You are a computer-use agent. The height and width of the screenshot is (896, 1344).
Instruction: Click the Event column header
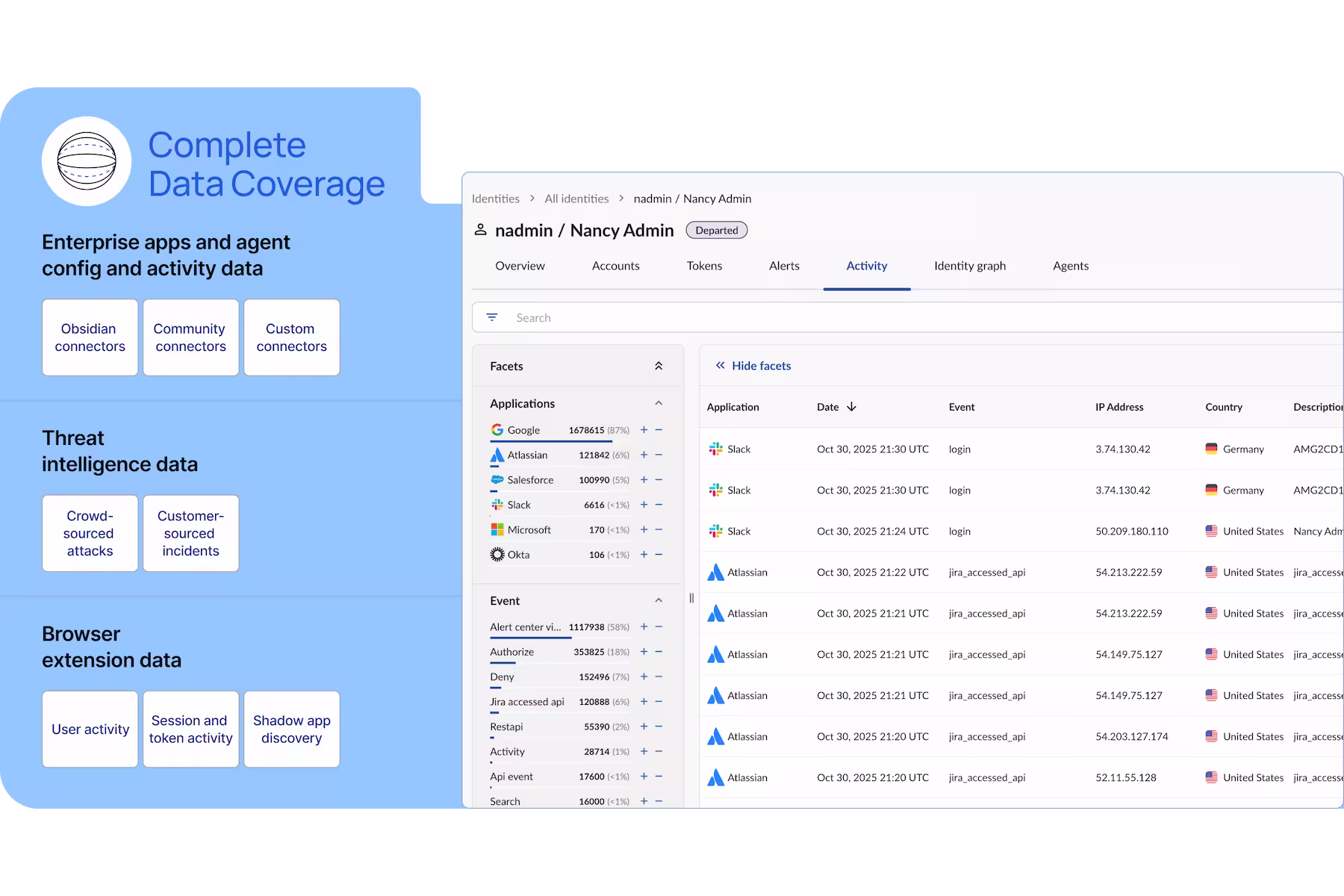pos(962,407)
